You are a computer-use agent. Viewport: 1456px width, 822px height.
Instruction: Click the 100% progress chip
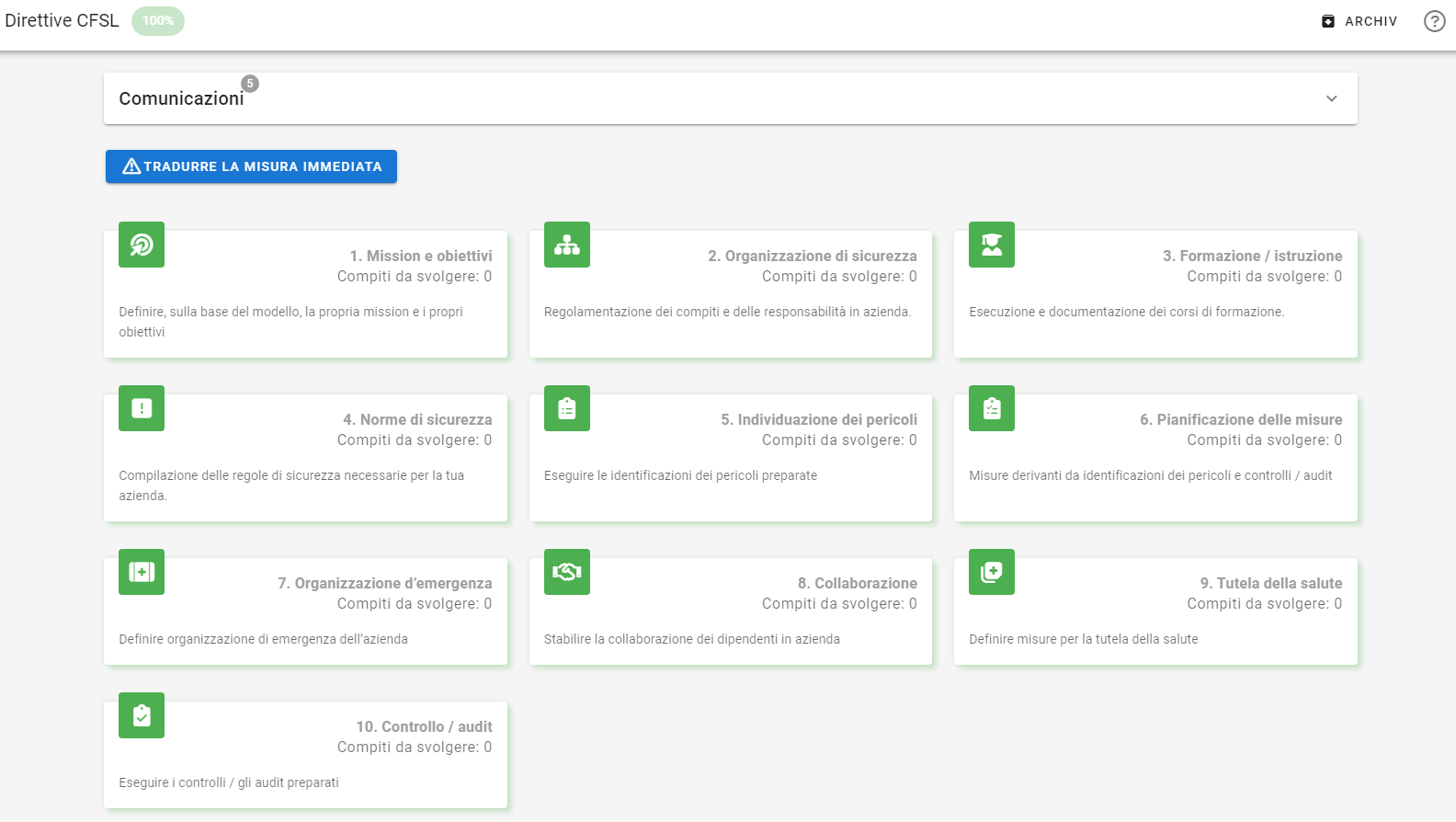point(158,20)
